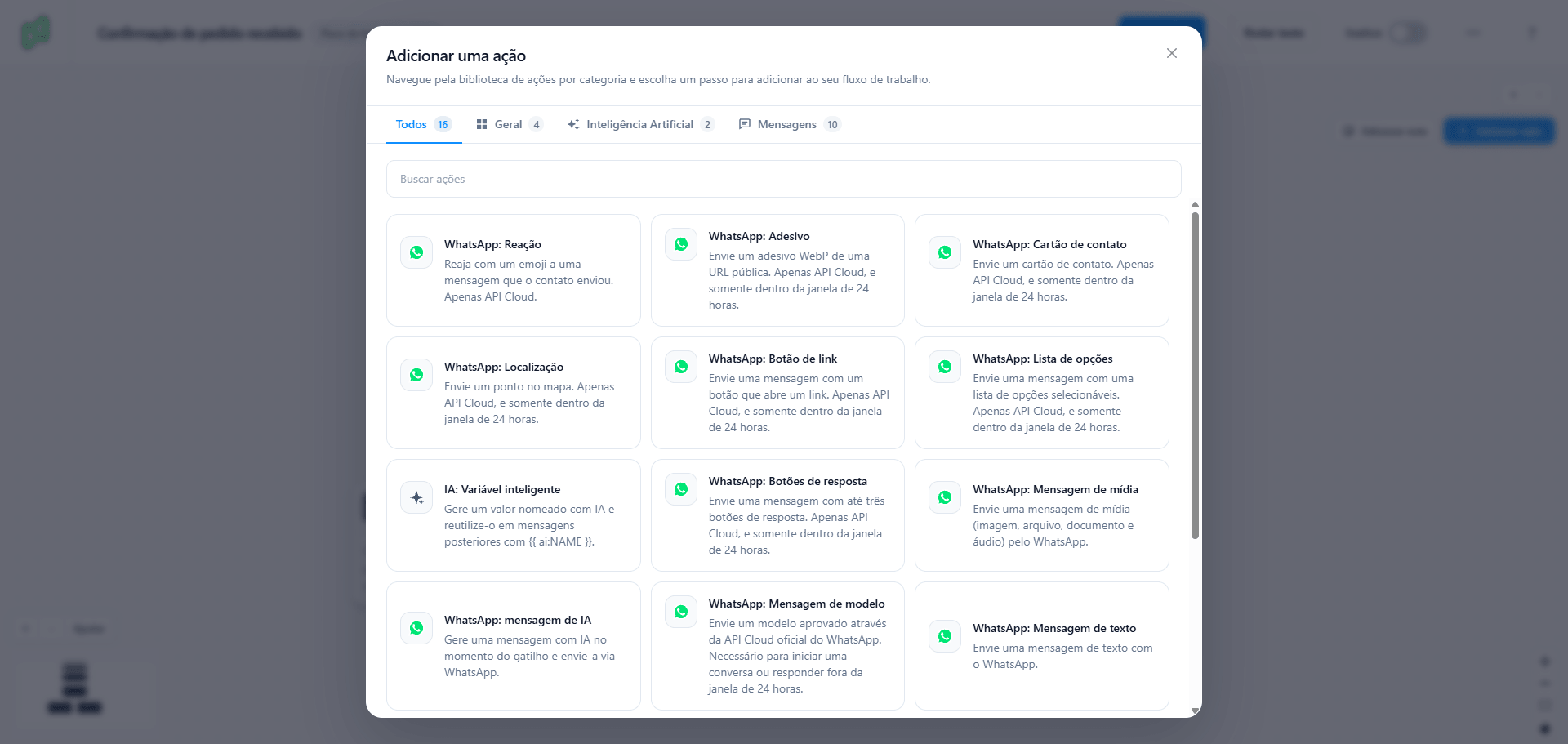Image resolution: width=1568 pixels, height=744 pixels.
Task: Click the WhatsApp icon on Mensagem de modelo
Action: click(x=681, y=612)
